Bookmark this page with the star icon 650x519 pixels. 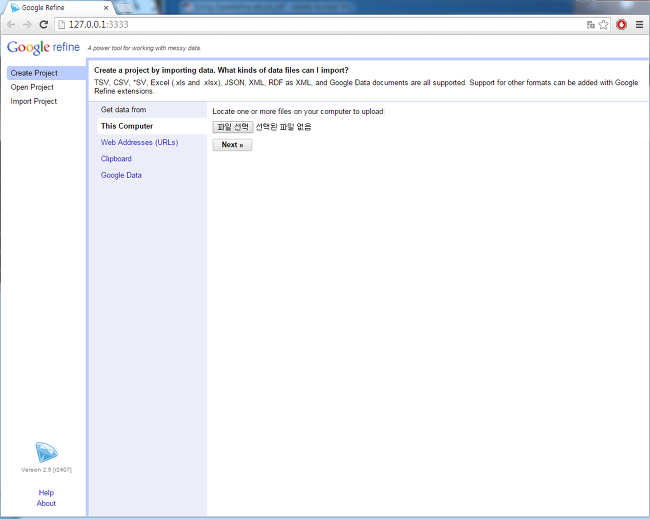pos(604,25)
